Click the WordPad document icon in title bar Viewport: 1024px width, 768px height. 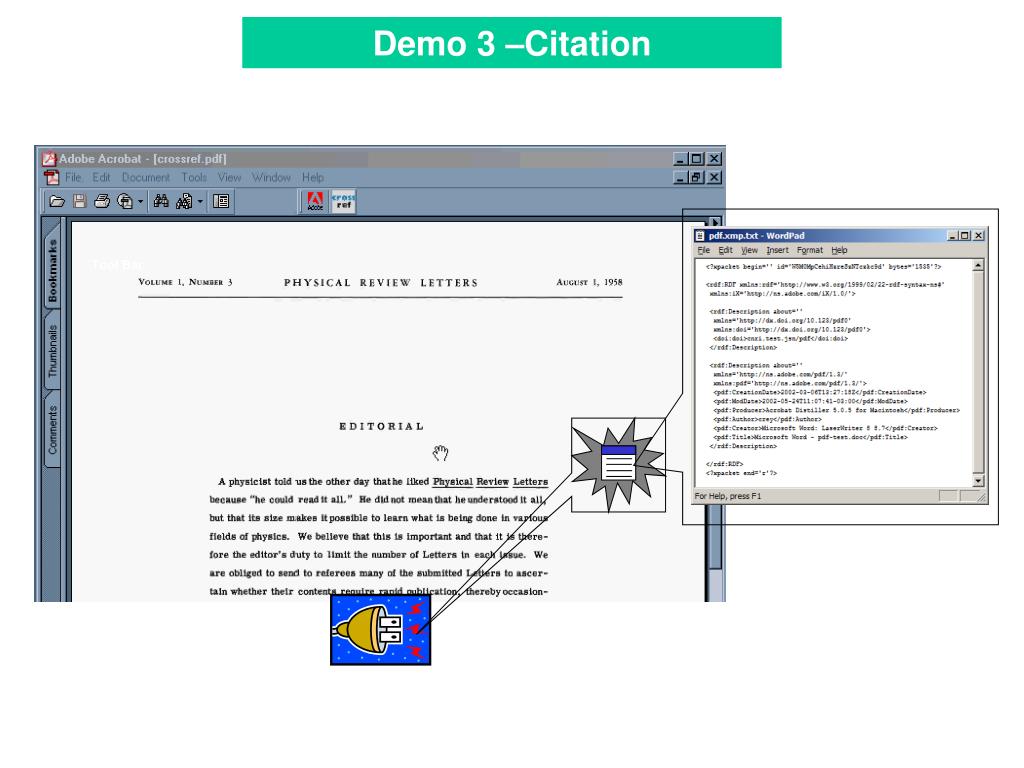click(x=701, y=236)
